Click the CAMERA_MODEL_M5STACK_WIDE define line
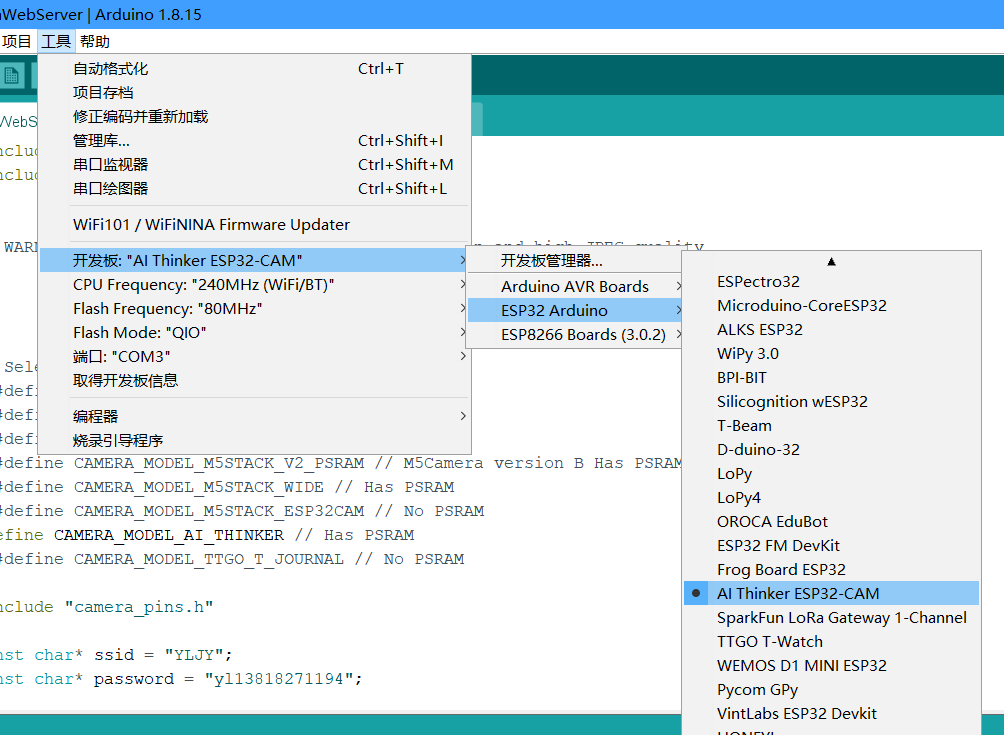 tap(227, 487)
